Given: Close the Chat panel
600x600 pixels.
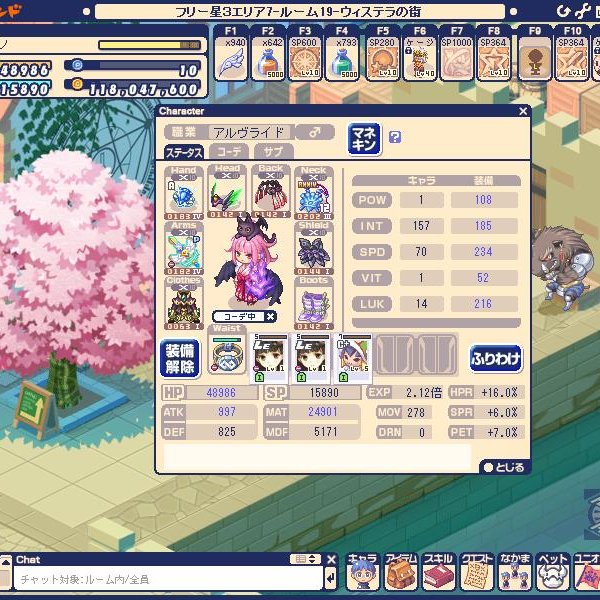Looking at the screenshot, I should click(331, 560).
